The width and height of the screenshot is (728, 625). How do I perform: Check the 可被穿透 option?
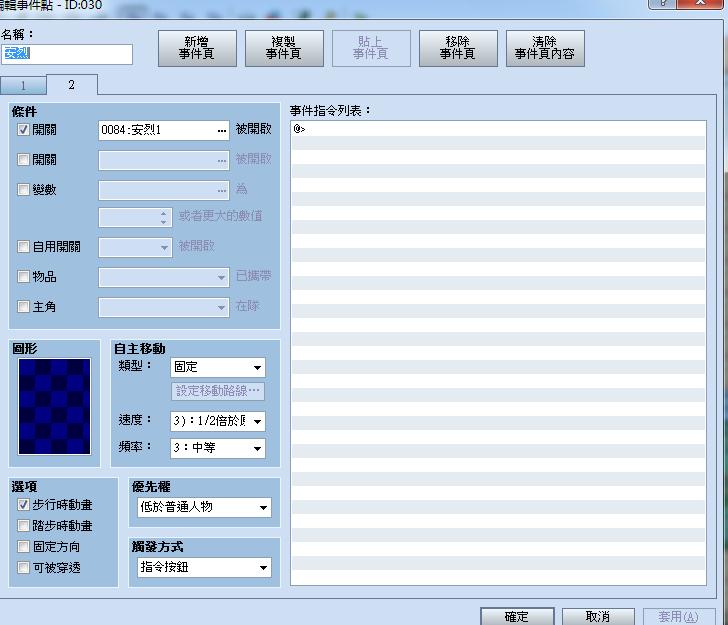tap(23, 567)
